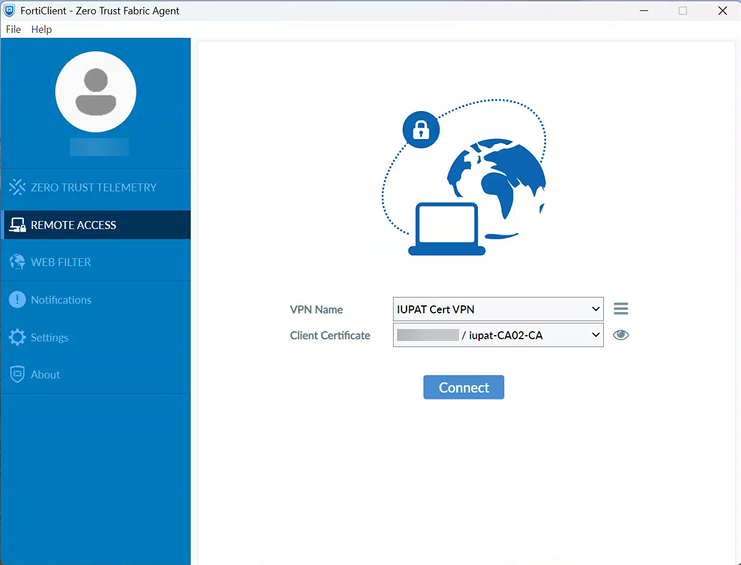Open the VPN connection hamburger menu icon
The image size is (741, 565).
[621, 309]
